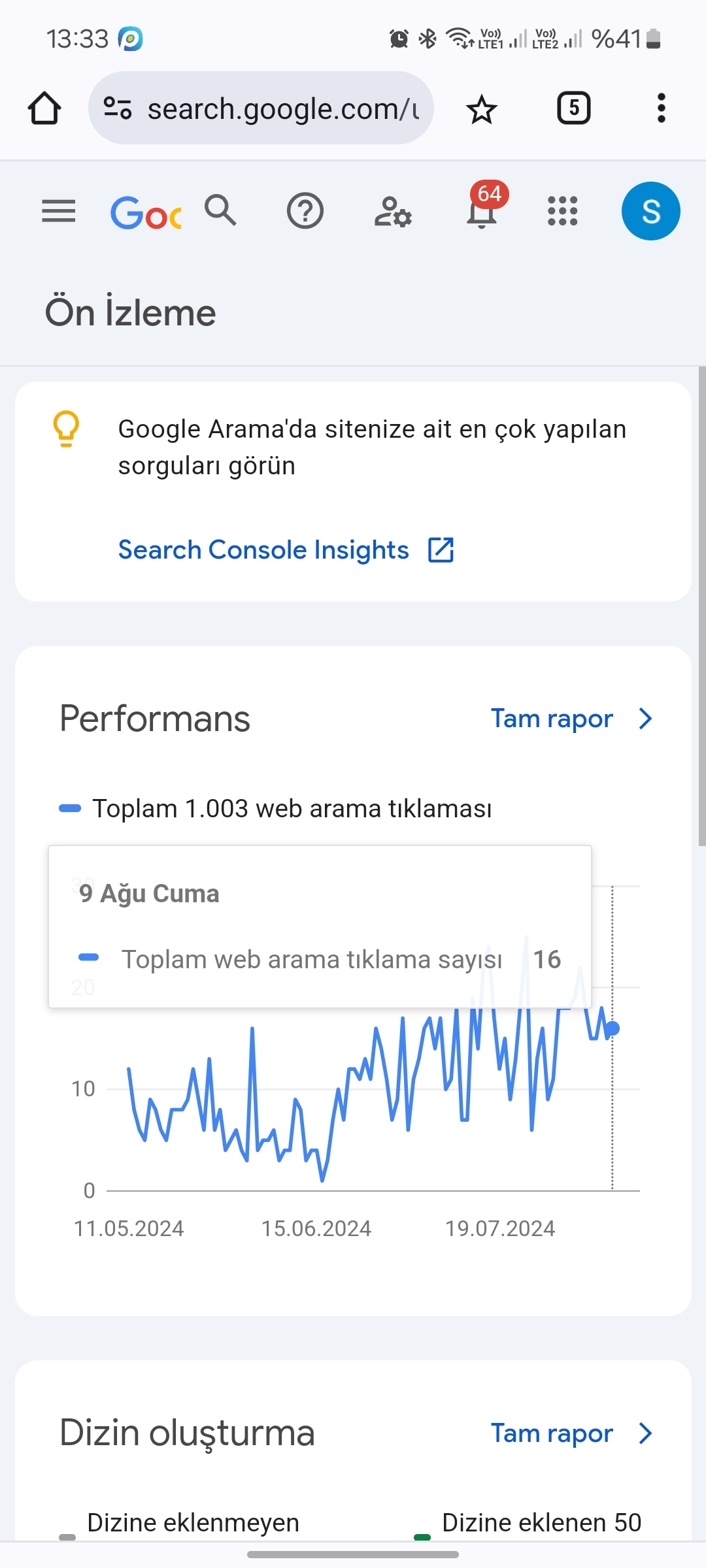Tap the blue S account avatar
The image size is (706, 1568).
click(650, 211)
